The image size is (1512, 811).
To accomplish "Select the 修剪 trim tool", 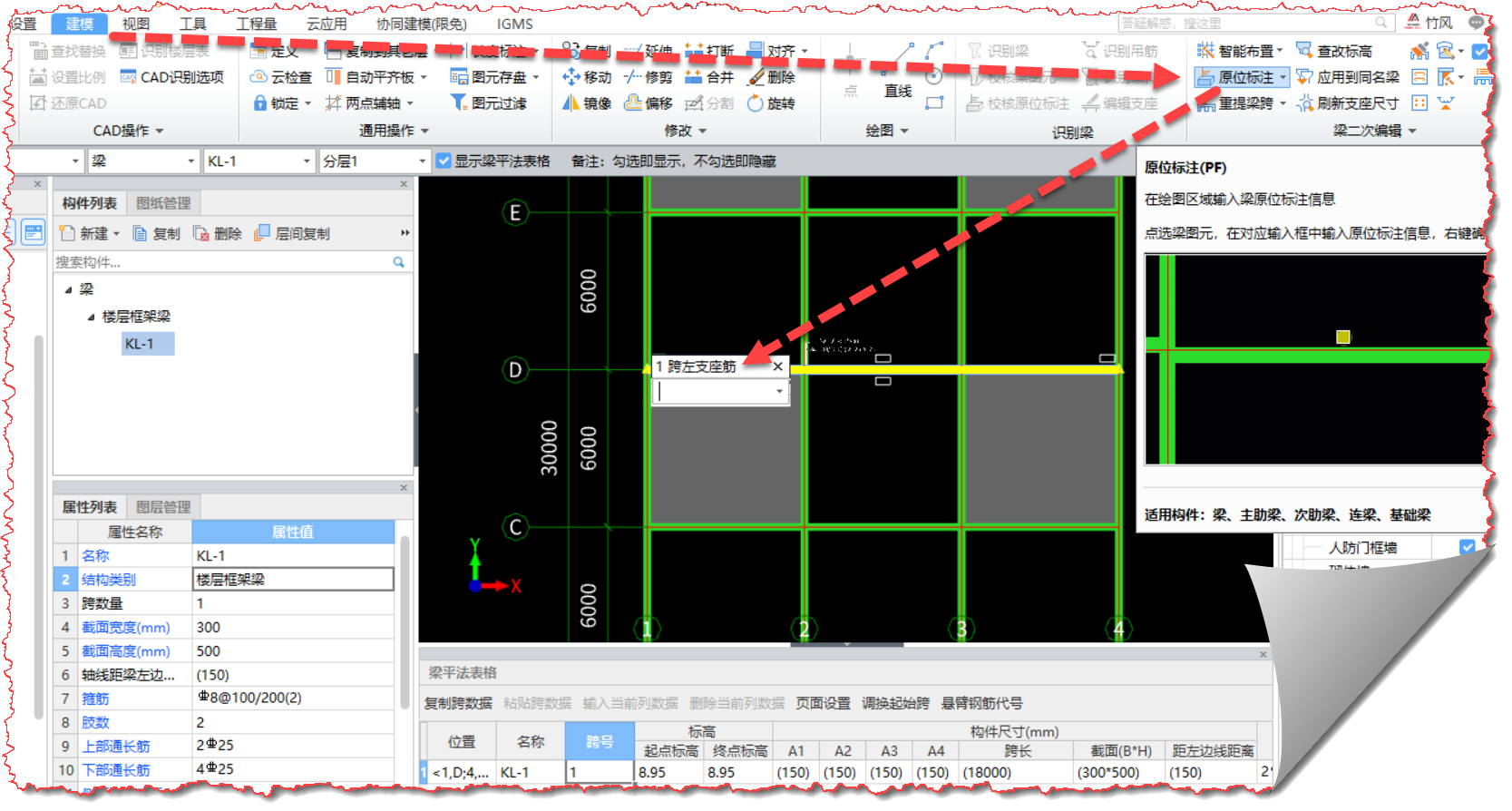I will pos(649,77).
